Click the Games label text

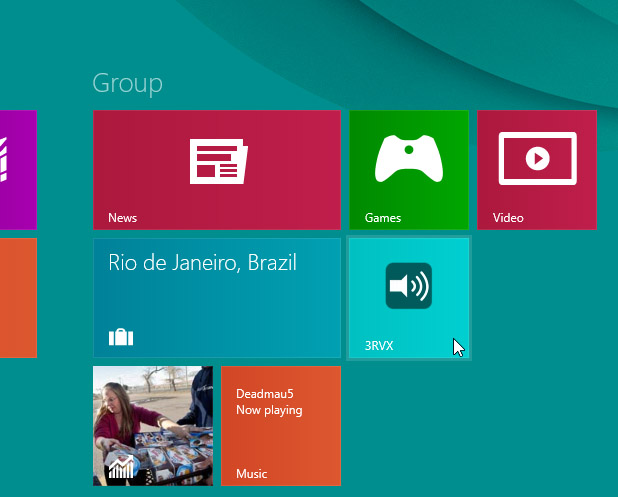(383, 218)
